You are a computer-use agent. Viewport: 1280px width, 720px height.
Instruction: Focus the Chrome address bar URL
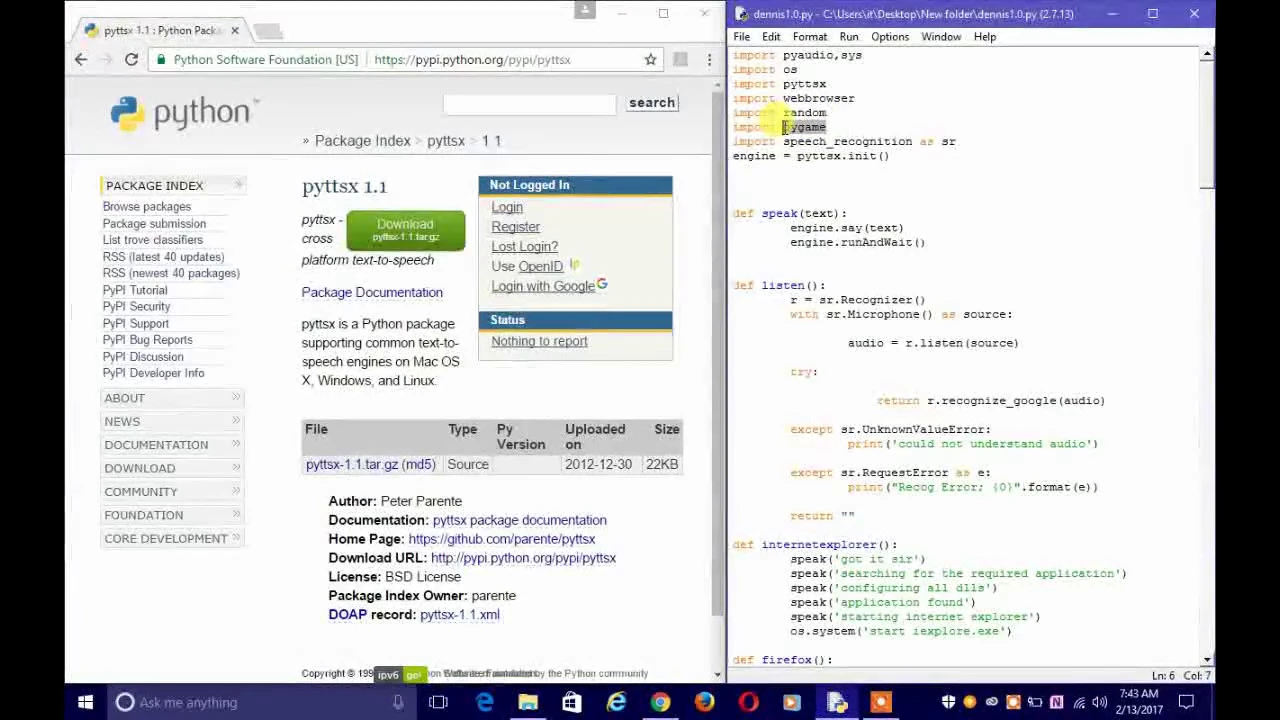click(x=472, y=60)
